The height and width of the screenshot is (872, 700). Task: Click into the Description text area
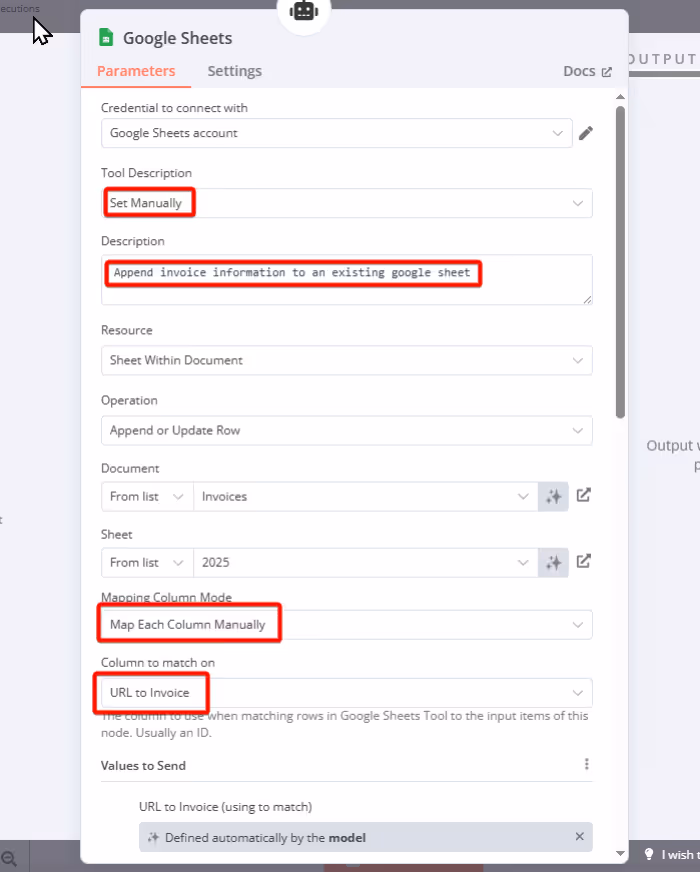point(346,280)
